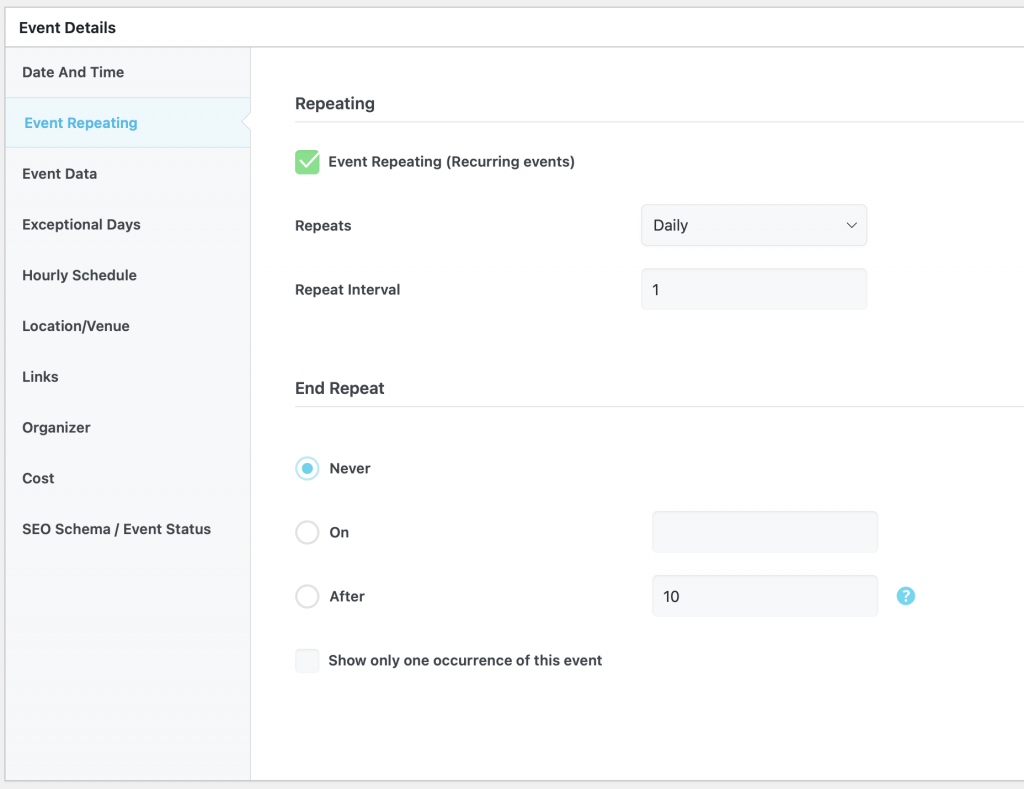
Task: Open the Location/Venue settings tab
Action: coord(76,326)
